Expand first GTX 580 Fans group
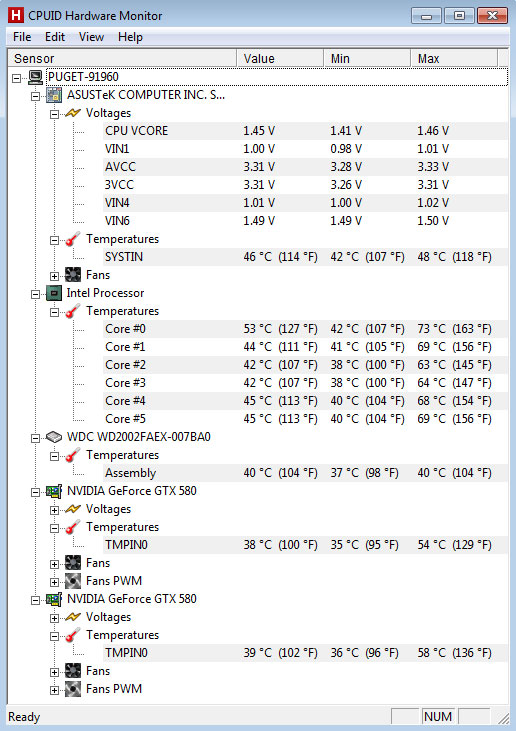 (x=55, y=564)
